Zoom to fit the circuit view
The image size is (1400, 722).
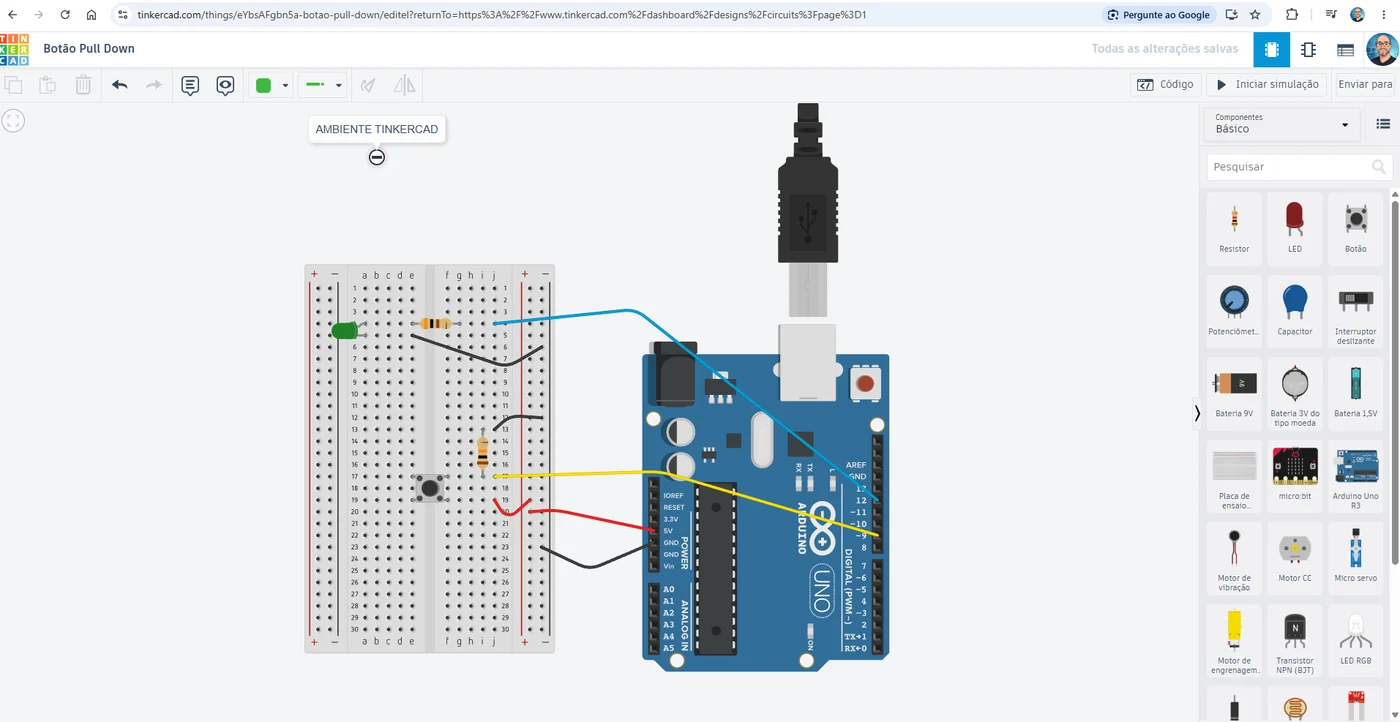(13, 121)
